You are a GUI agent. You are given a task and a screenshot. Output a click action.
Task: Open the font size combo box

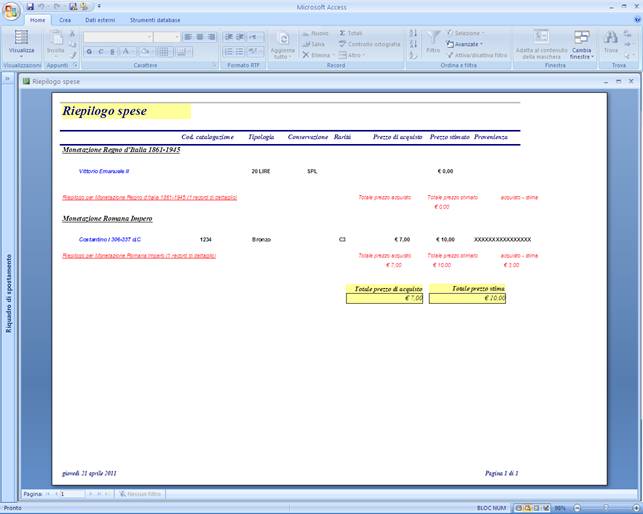[x=167, y=37]
